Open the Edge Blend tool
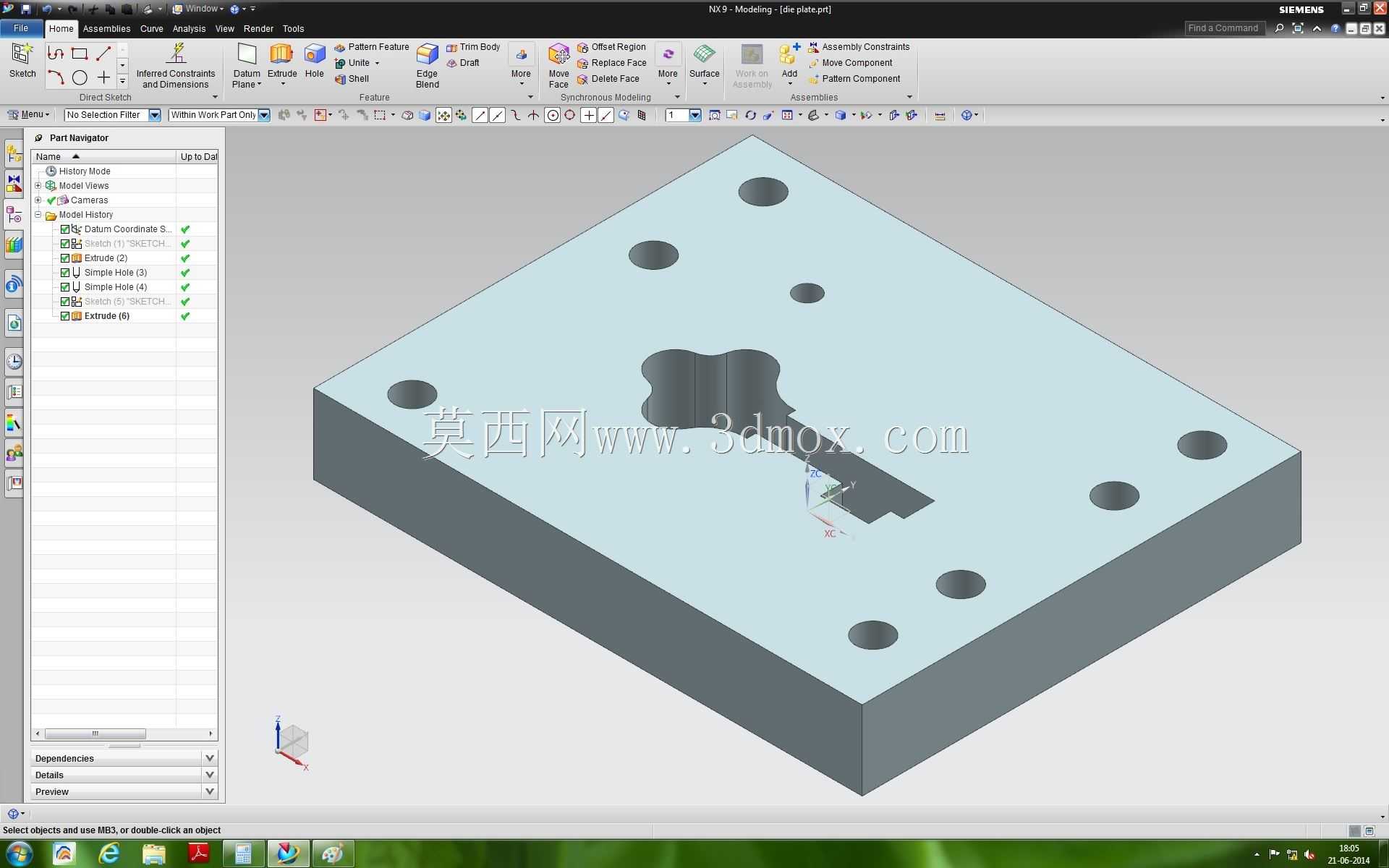Screen dimensions: 1389x868 pos(428,66)
